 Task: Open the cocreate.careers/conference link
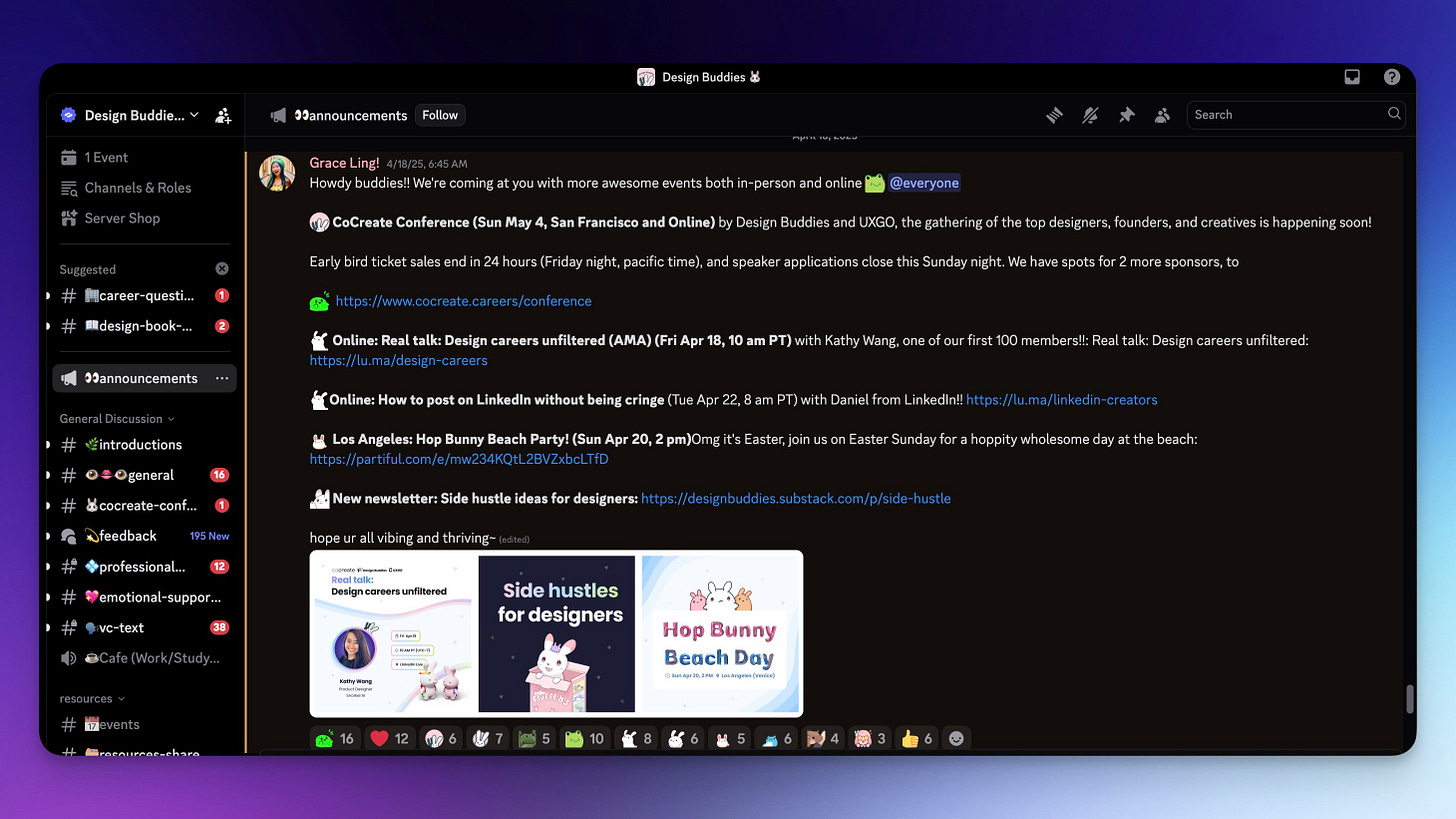463,301
